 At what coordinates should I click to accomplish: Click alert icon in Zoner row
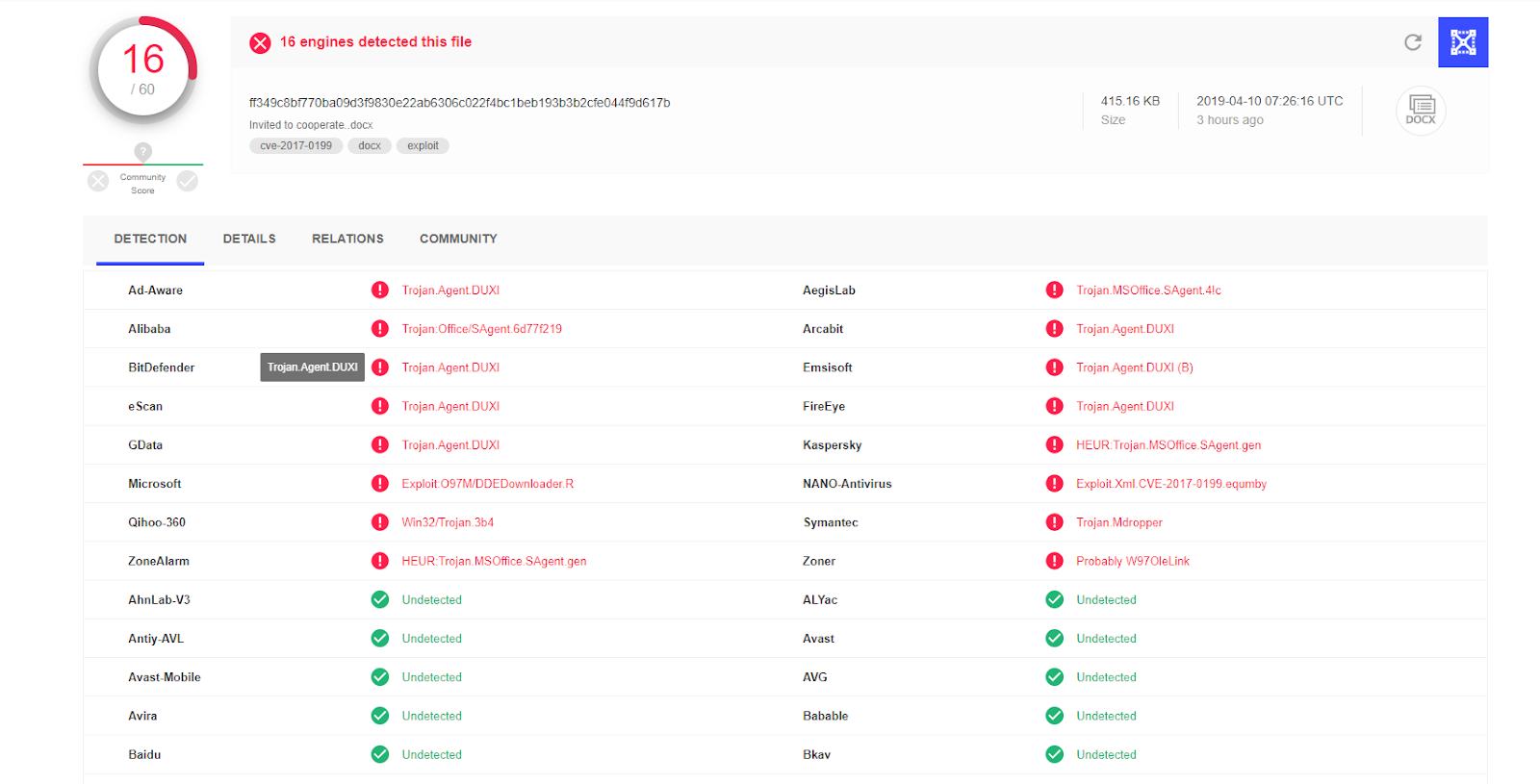(x=1055, y=561)
